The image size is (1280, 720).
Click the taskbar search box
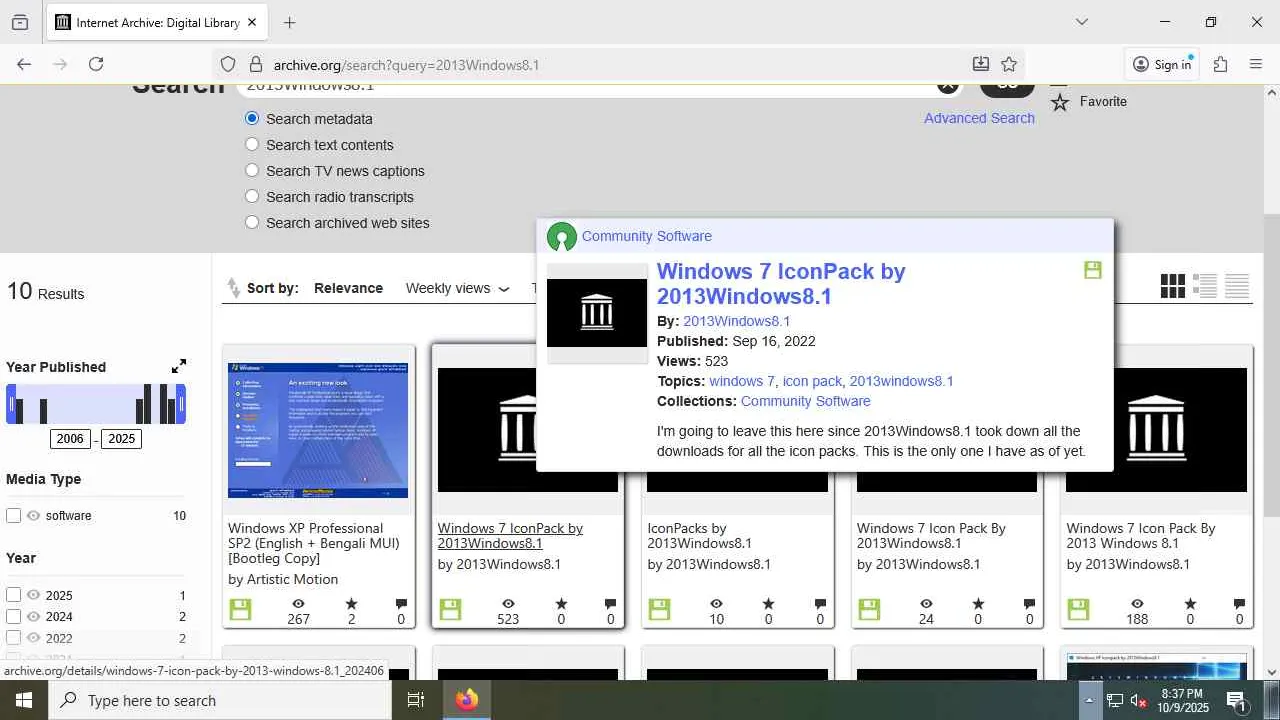click(x=220, y=700)
